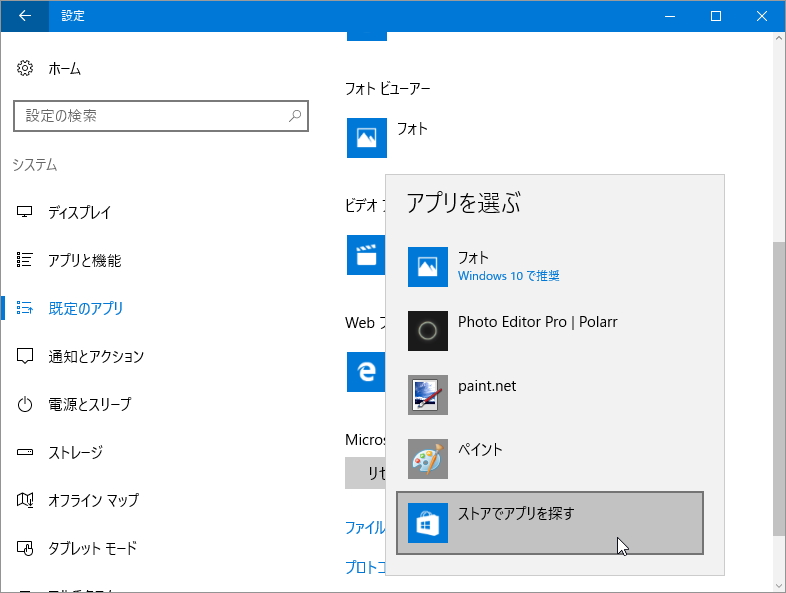786x593 pixels.
Task: Click the Display monitor icon
Action: pyautogui.click(x=25, y=212)
